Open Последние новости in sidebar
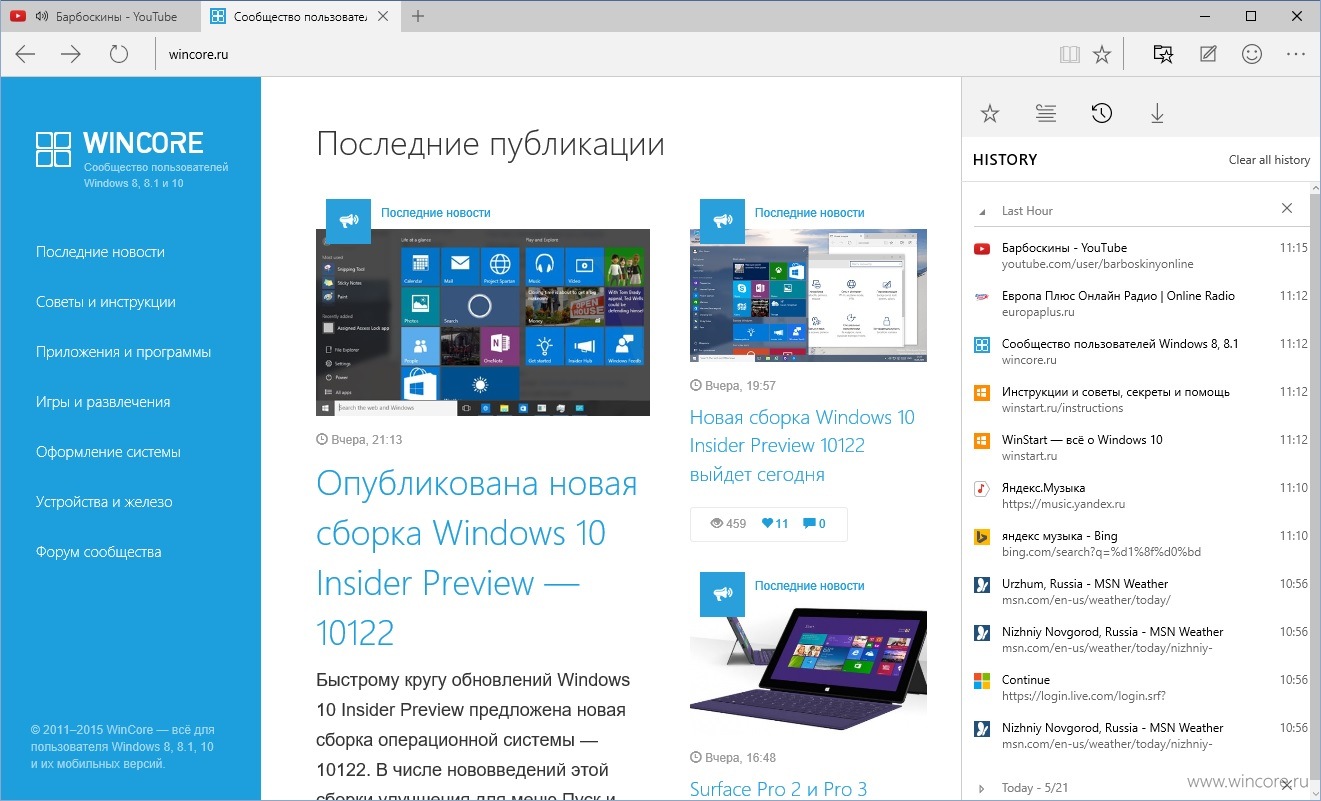 pyautogui.click(x=100, y=252)
